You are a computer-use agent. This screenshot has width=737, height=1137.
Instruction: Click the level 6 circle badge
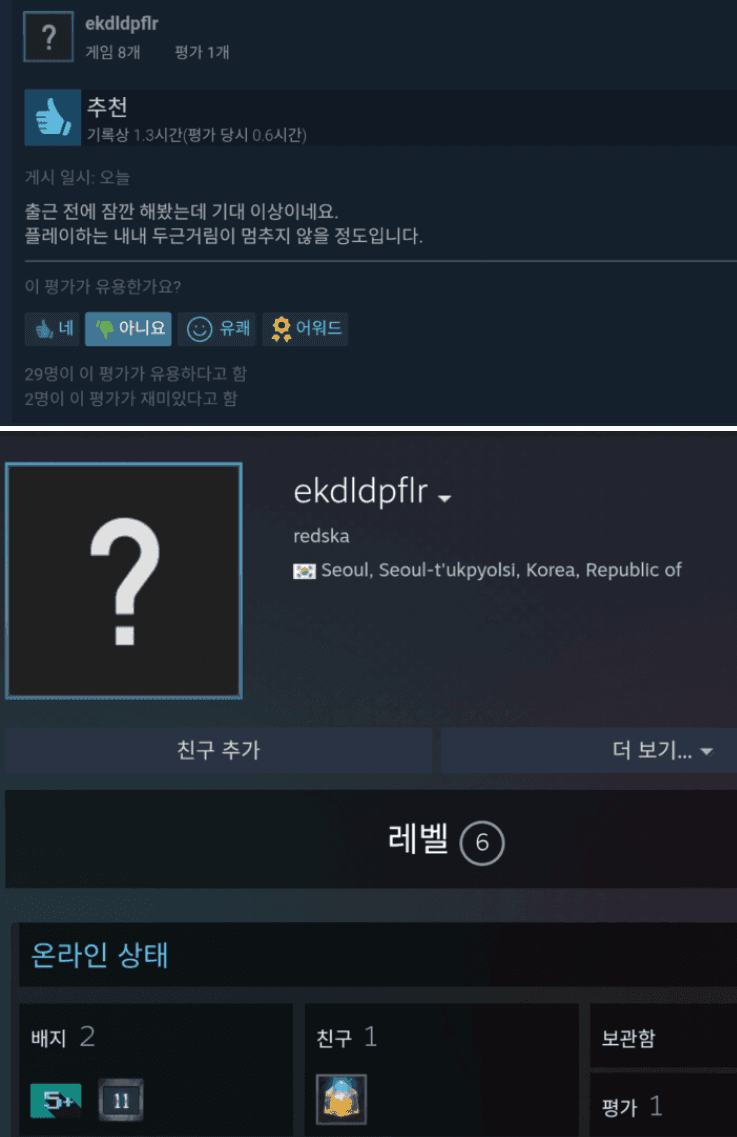(482, 843)
